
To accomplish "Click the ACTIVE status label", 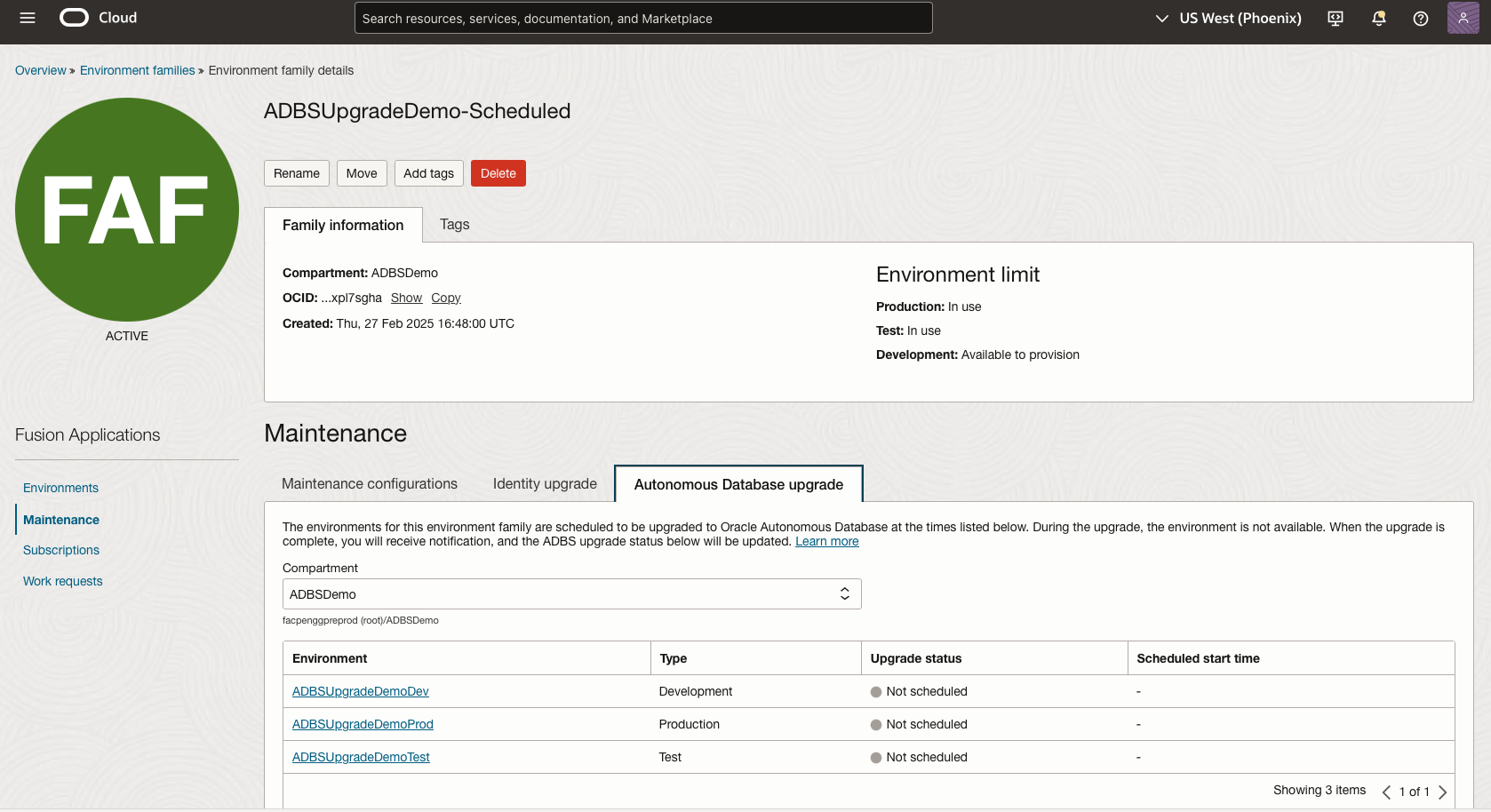I will click(x=127, y=336).
